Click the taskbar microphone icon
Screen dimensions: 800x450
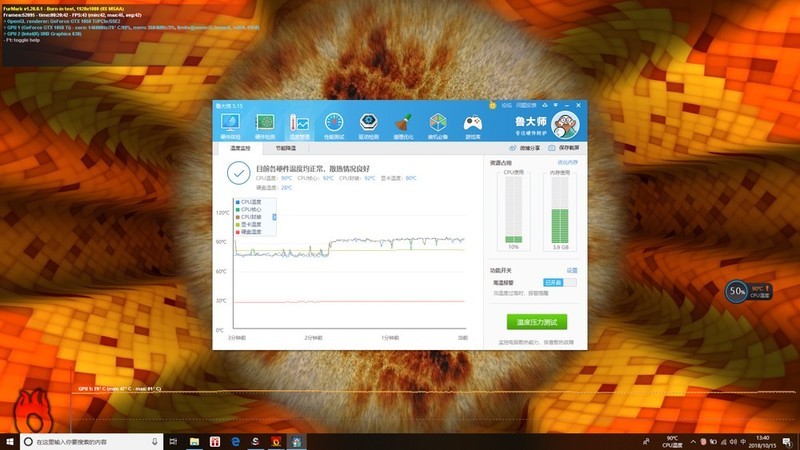(x=155, y=442)
